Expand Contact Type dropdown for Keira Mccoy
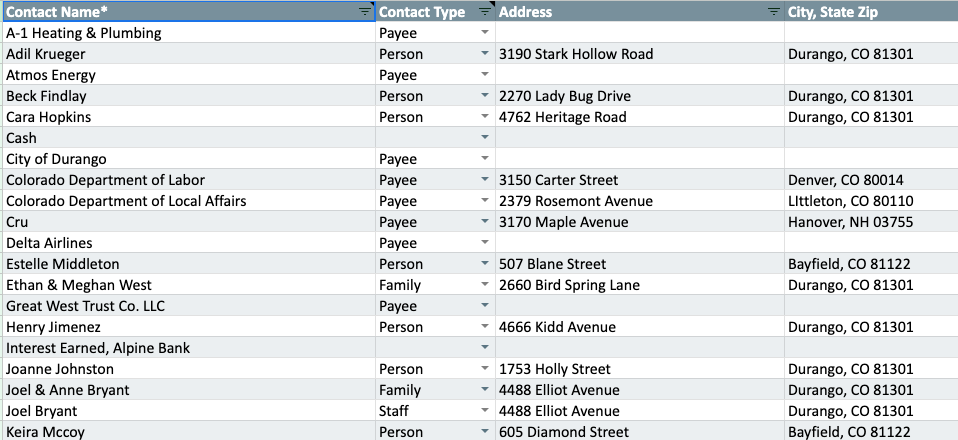Image resolution: width=958 pixels, height=440 pixels. coord(485,432)
